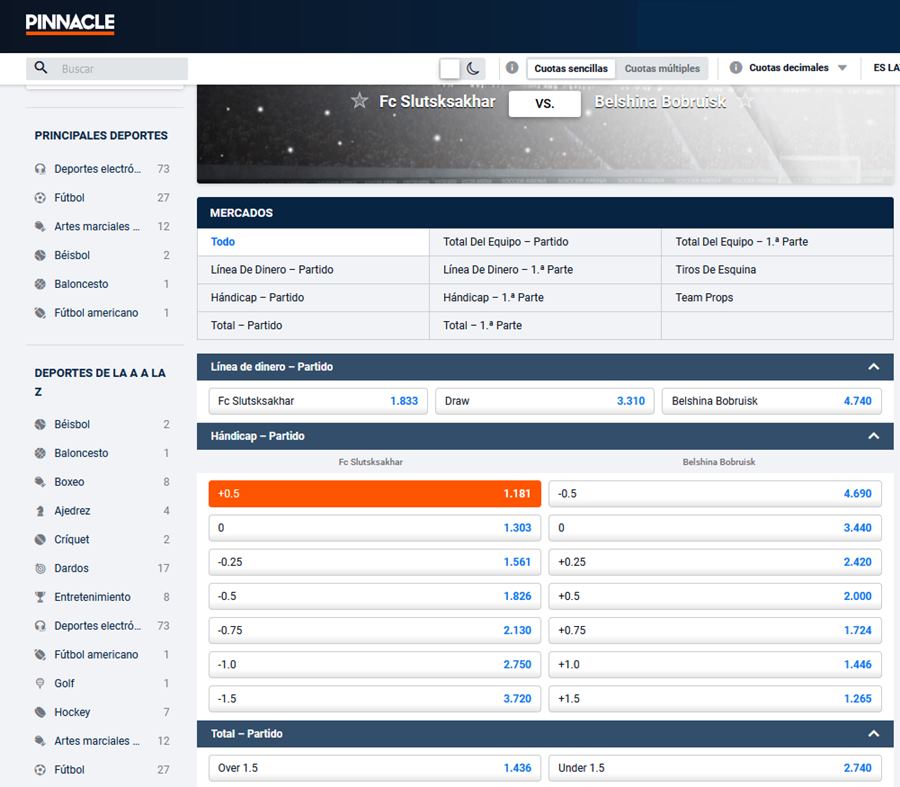Click the Buscar search field
The image size is (900, 787).
coord(120,69)
